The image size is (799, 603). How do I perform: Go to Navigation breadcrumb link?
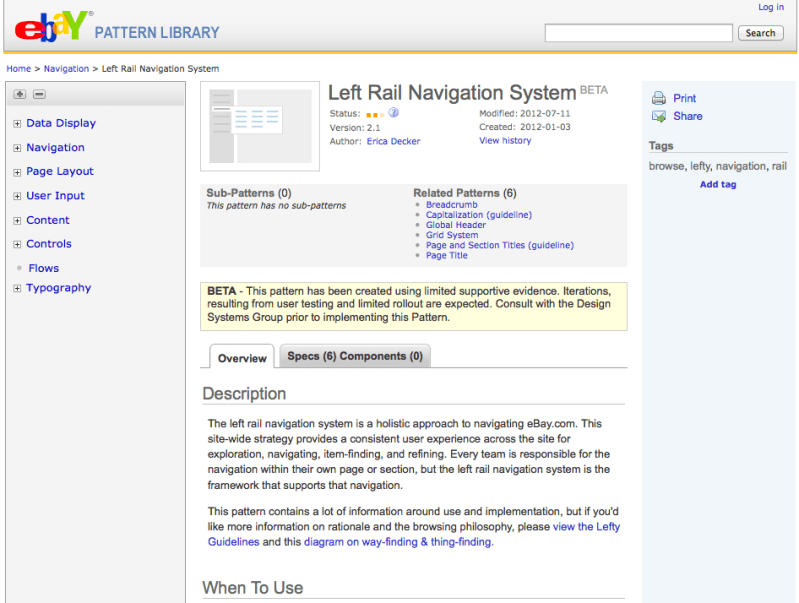(x=66, y=69)
